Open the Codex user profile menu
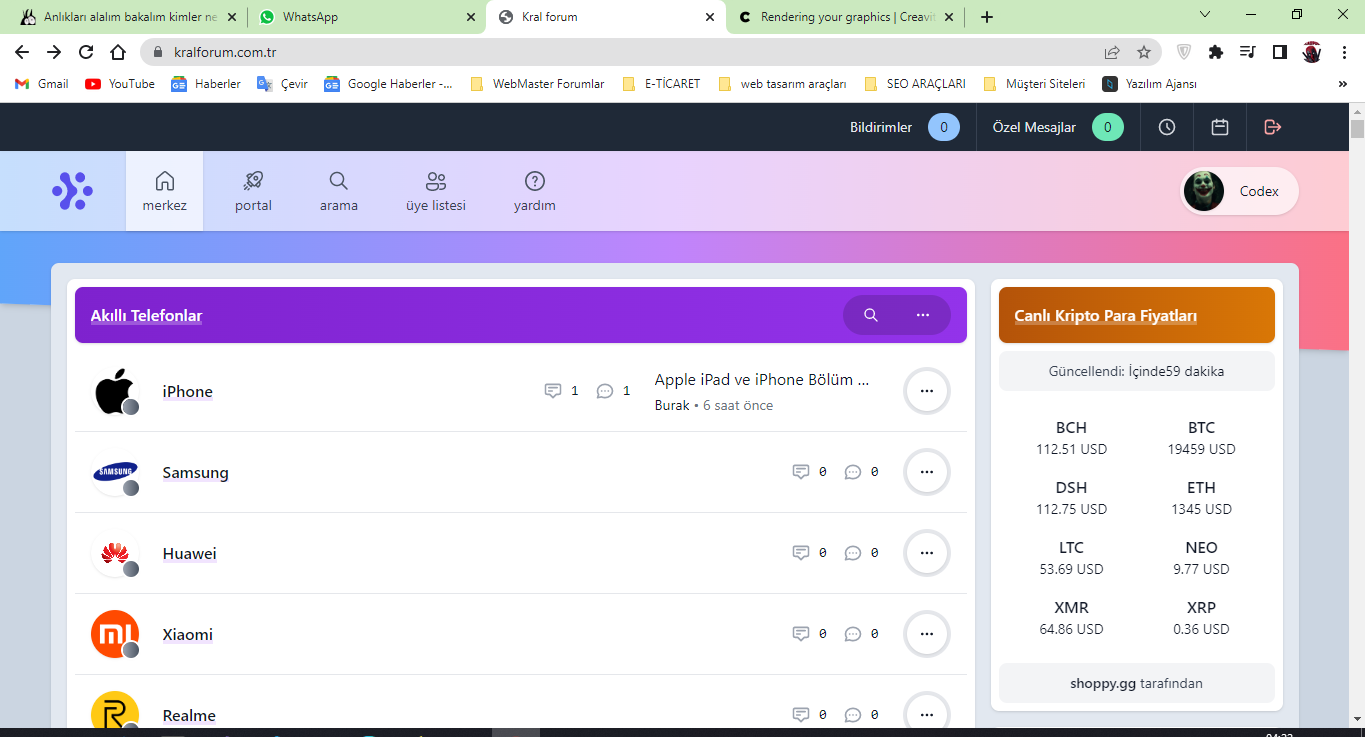Image resolution: width=1365 pixels, height=737 pixels. pos(1240,191)
